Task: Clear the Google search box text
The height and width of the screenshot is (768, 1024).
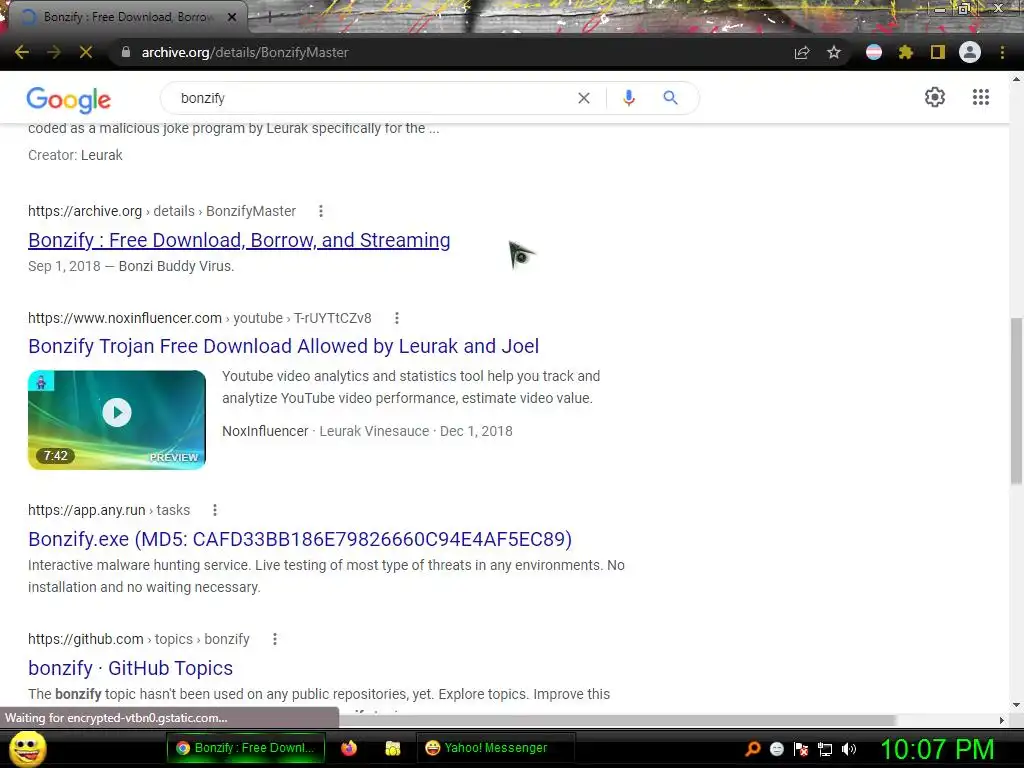Action: pyautogui.click(x=584, y=98)
